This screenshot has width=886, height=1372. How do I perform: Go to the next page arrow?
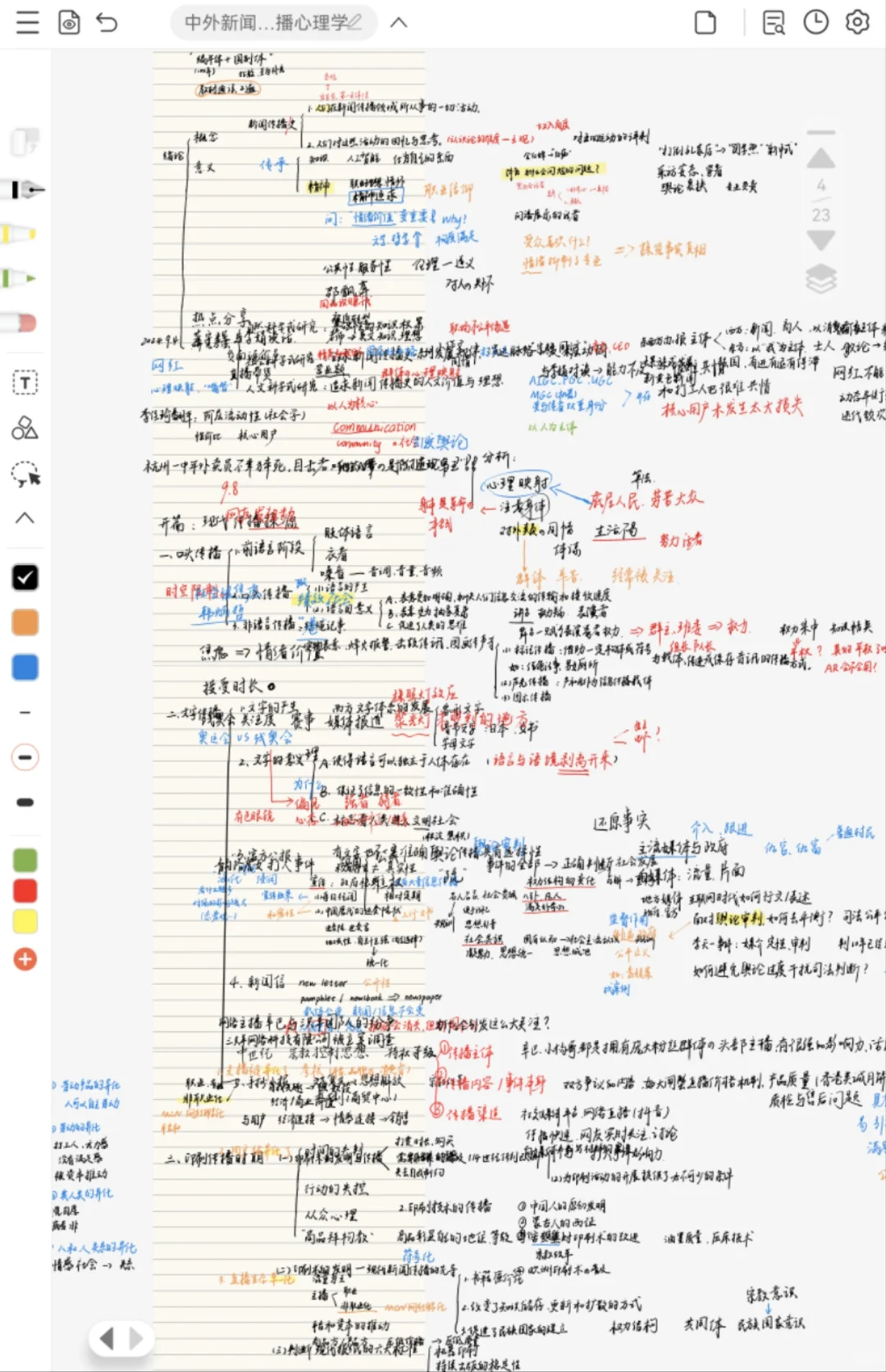pos(821,240)
